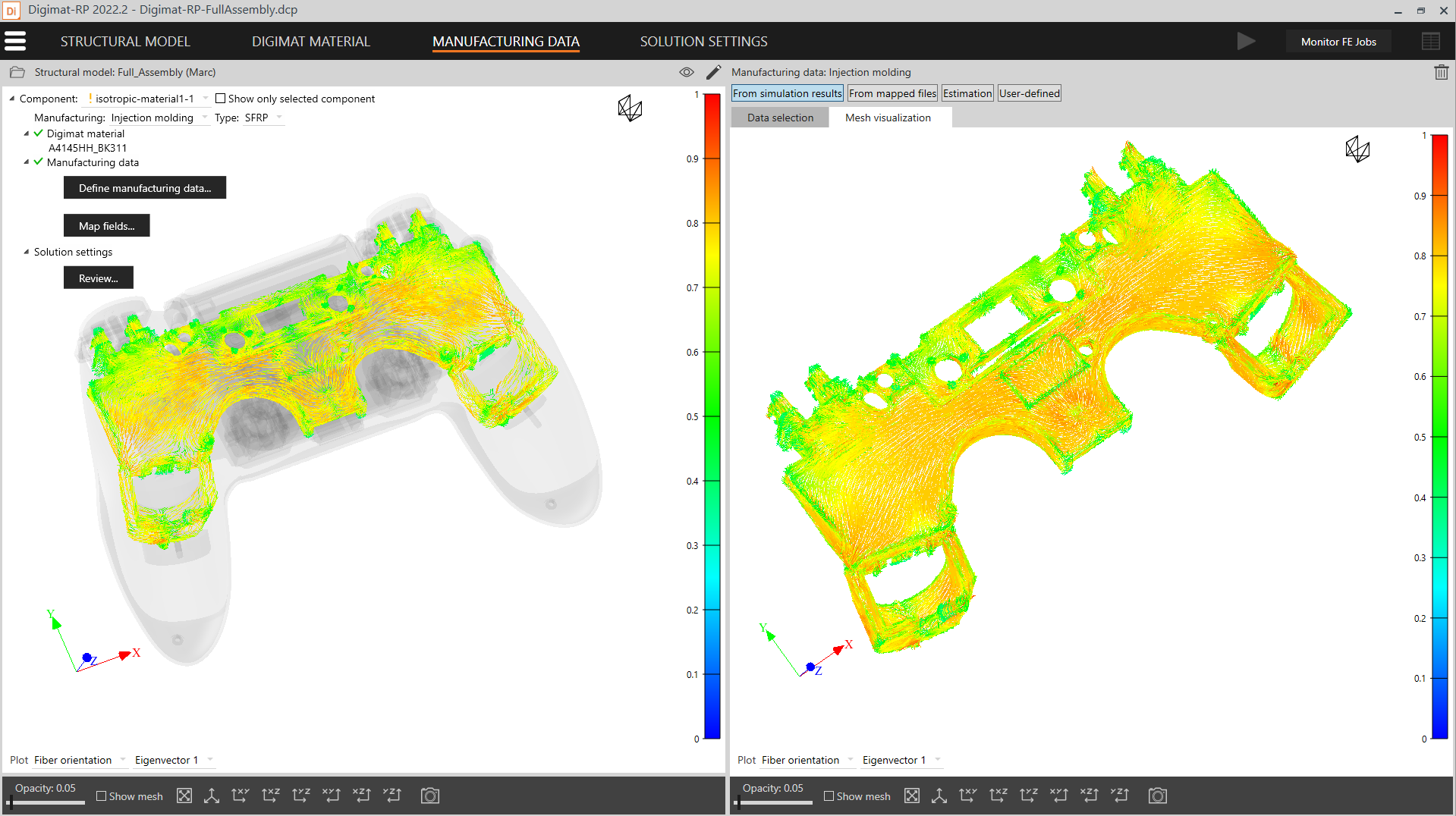The image size is (1456, 816).
Task: Click the left viewport Opacity slider
Action: tap(46, 802)
